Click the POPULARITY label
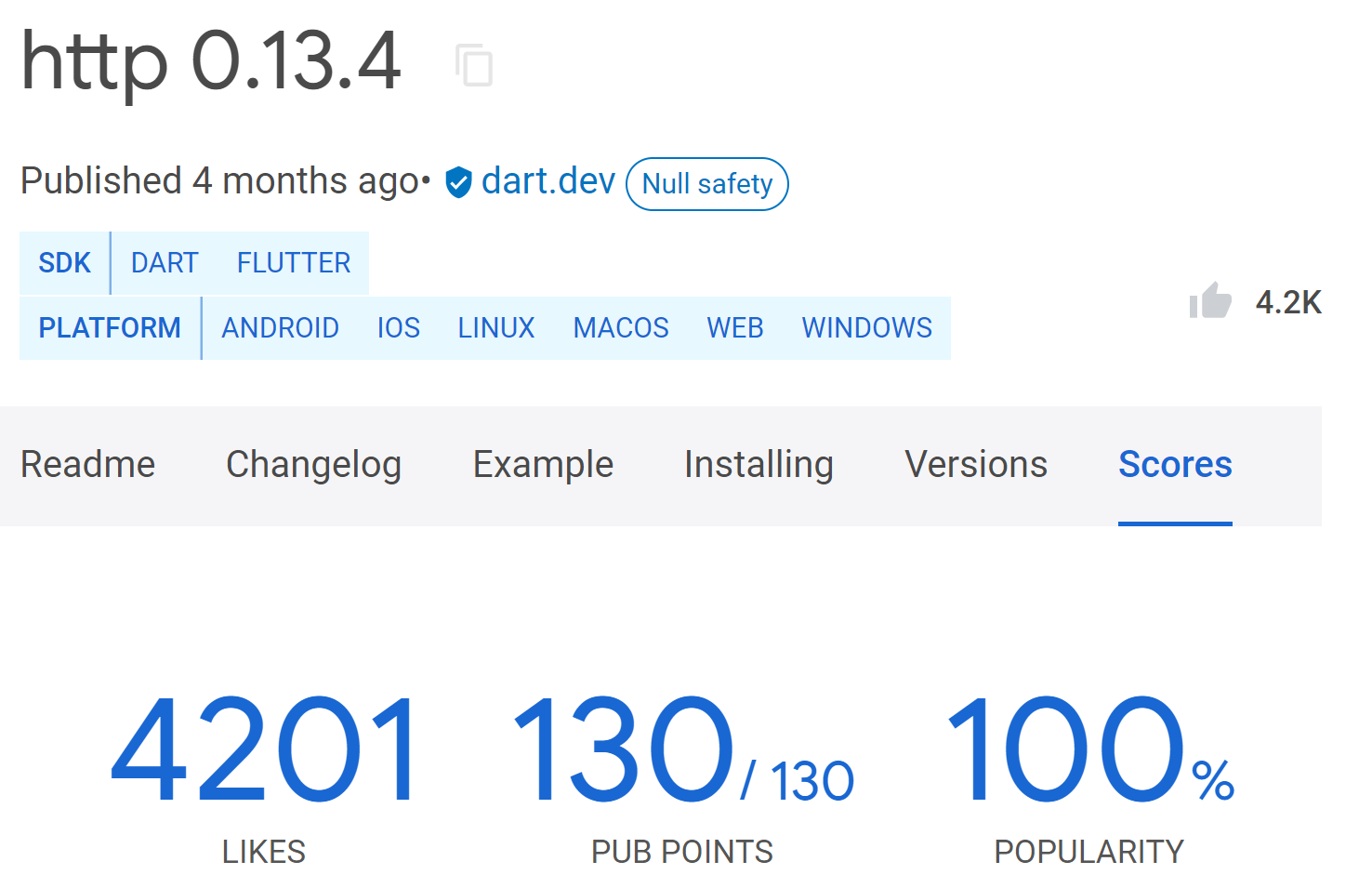The width and height of the screenshot is (1372, 888). (1089, 852)
